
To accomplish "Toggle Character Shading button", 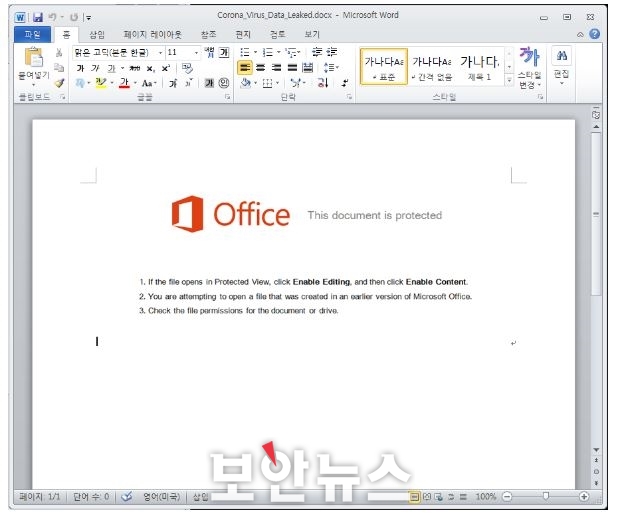I will click(x=209, y=83).
